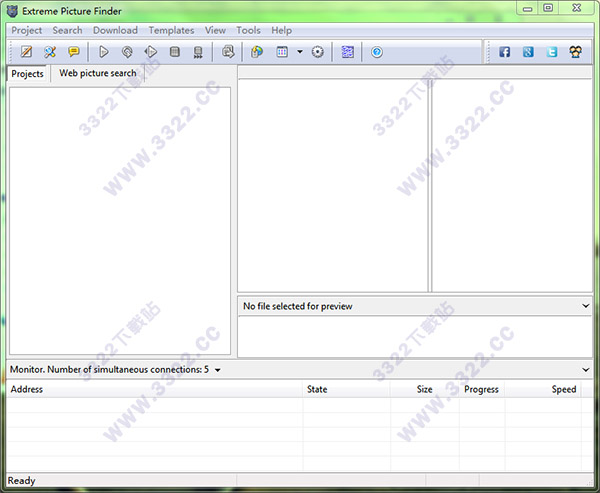Viewport: 600px width, 493px height.
Task: Click the 'No file selected for preview' label
Action: 298,306
